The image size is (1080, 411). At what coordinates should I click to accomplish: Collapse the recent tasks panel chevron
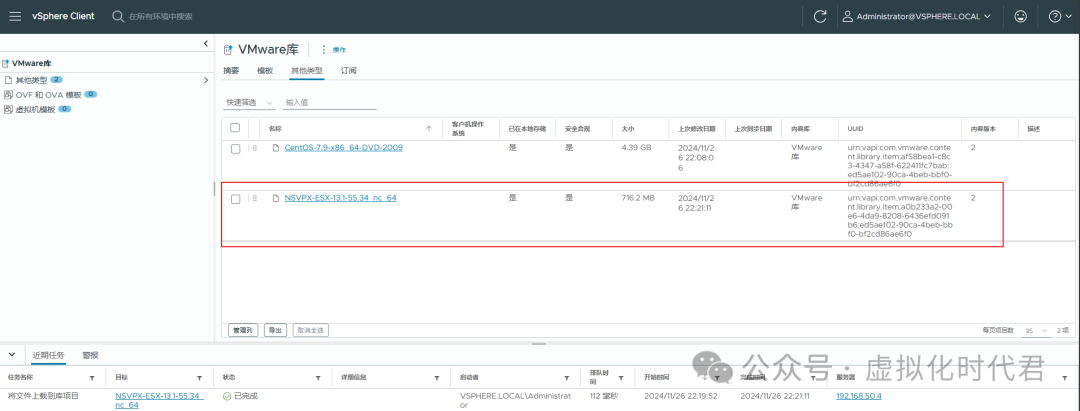pos(12,355)
